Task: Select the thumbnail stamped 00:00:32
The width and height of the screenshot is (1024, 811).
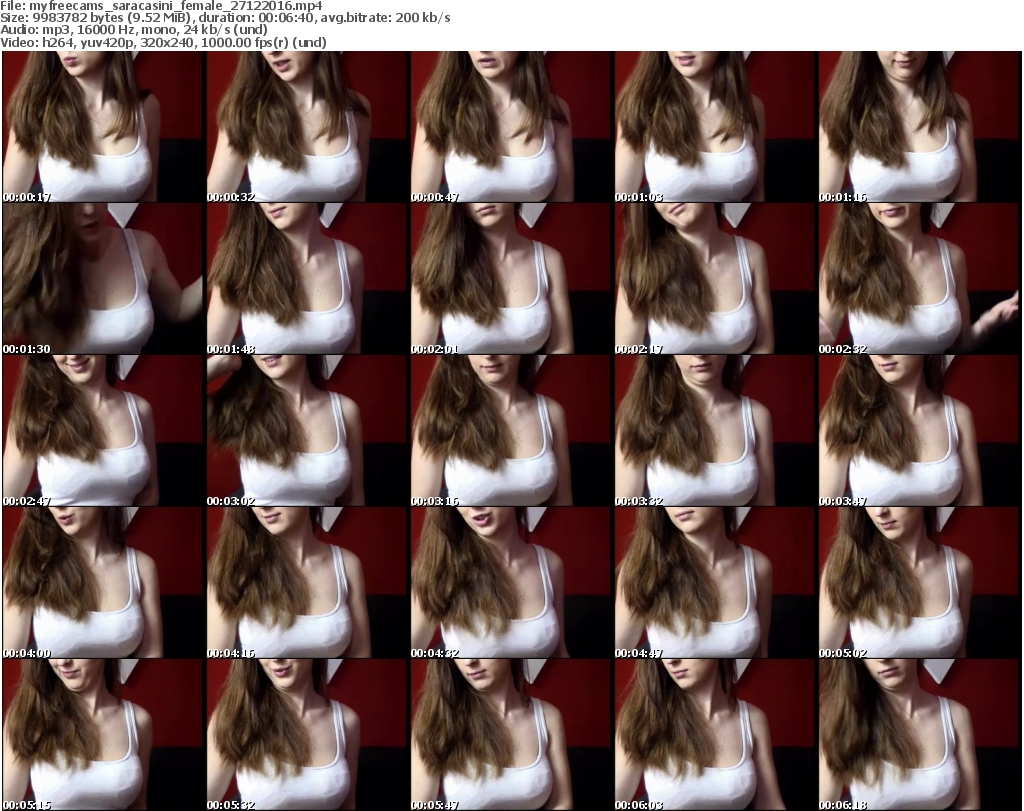Action: tap(307, 127)
